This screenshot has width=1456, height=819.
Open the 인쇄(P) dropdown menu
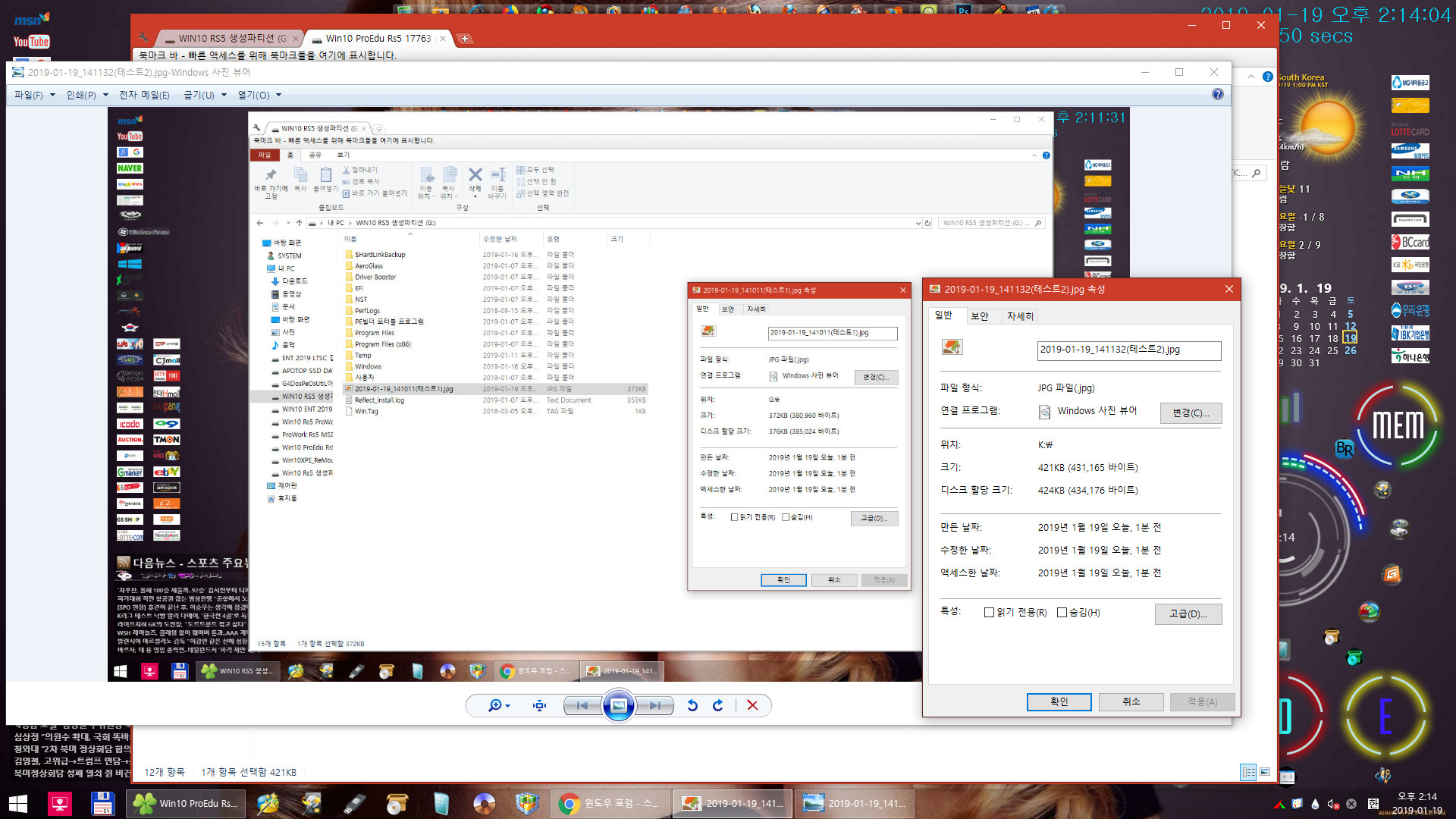pos(86,95)
